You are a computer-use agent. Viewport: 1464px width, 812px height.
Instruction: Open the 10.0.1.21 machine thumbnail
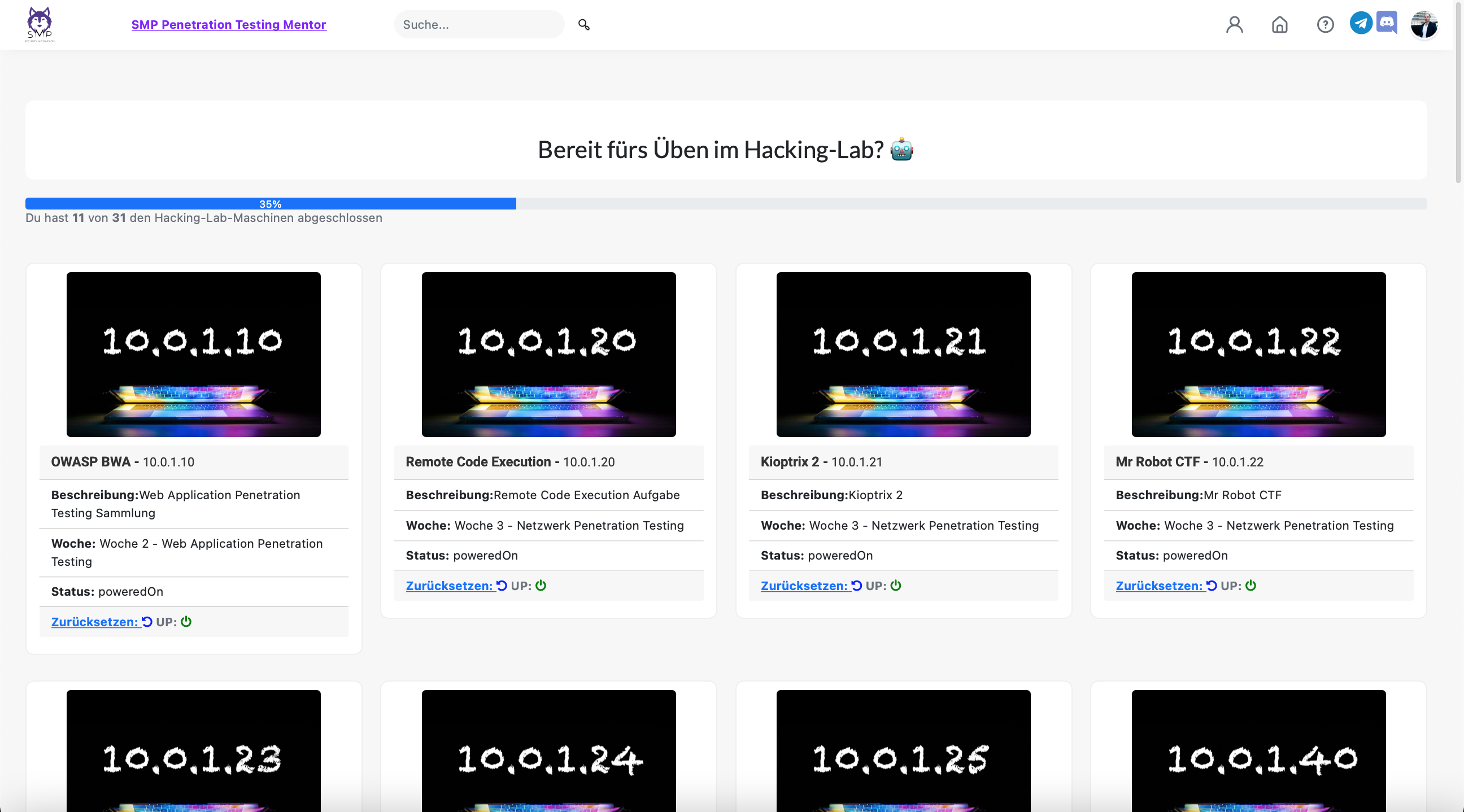pyautogui.click(x=903, y=355)
